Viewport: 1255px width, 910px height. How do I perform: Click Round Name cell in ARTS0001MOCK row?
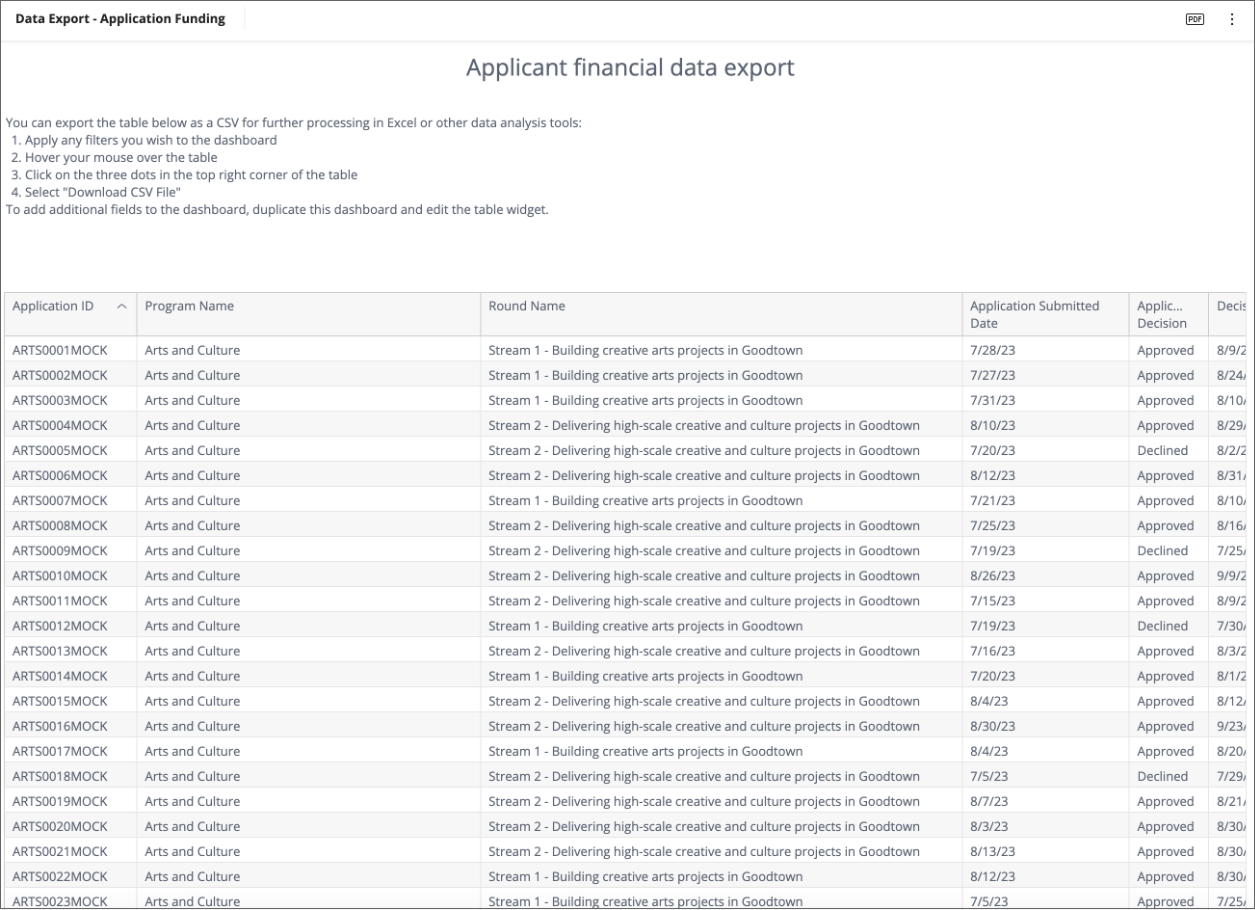point(721,350)
